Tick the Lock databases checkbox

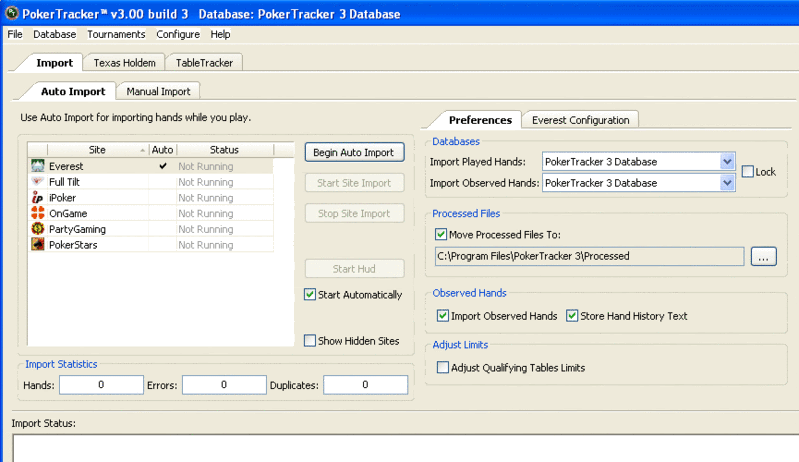[x=748, y=172]
